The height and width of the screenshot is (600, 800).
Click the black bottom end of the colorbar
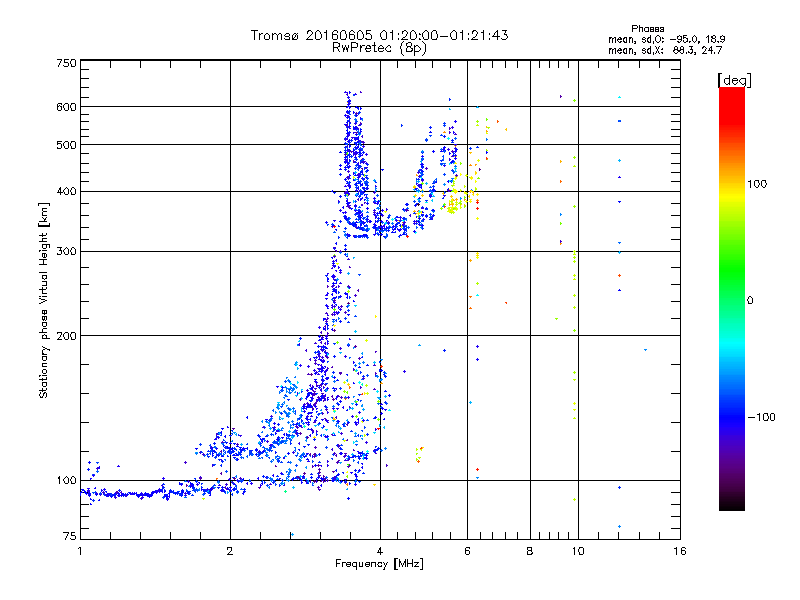pos(732,504)
